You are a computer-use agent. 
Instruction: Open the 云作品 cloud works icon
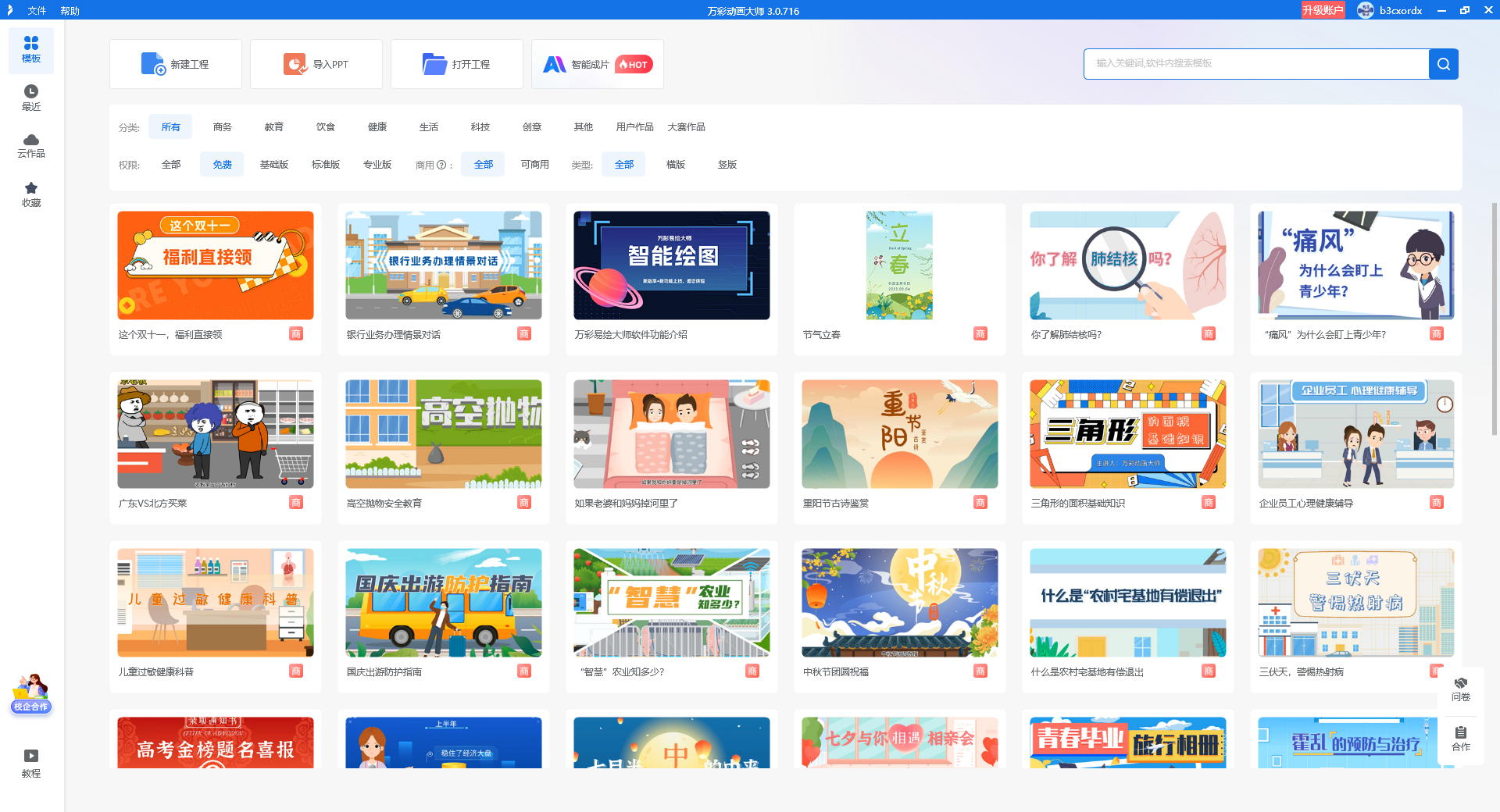pos(31,146)
